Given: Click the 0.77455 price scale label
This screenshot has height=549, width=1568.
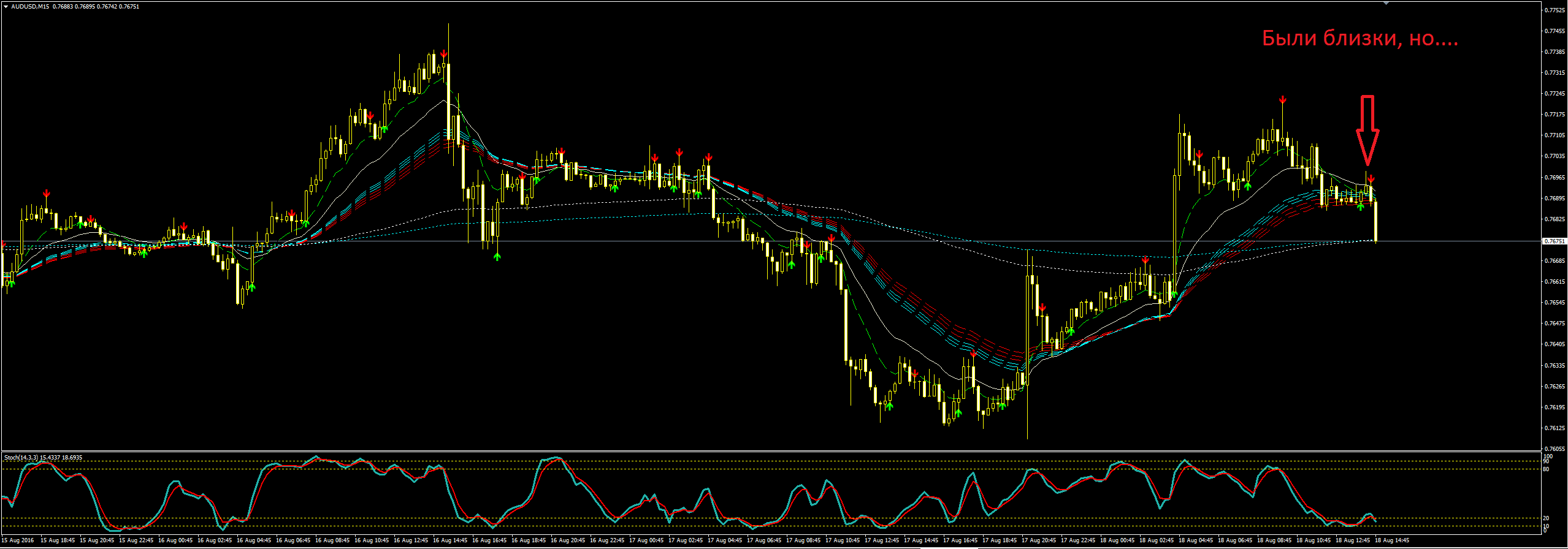Looking at the screenshot, I should click(x=1555, y=31).
